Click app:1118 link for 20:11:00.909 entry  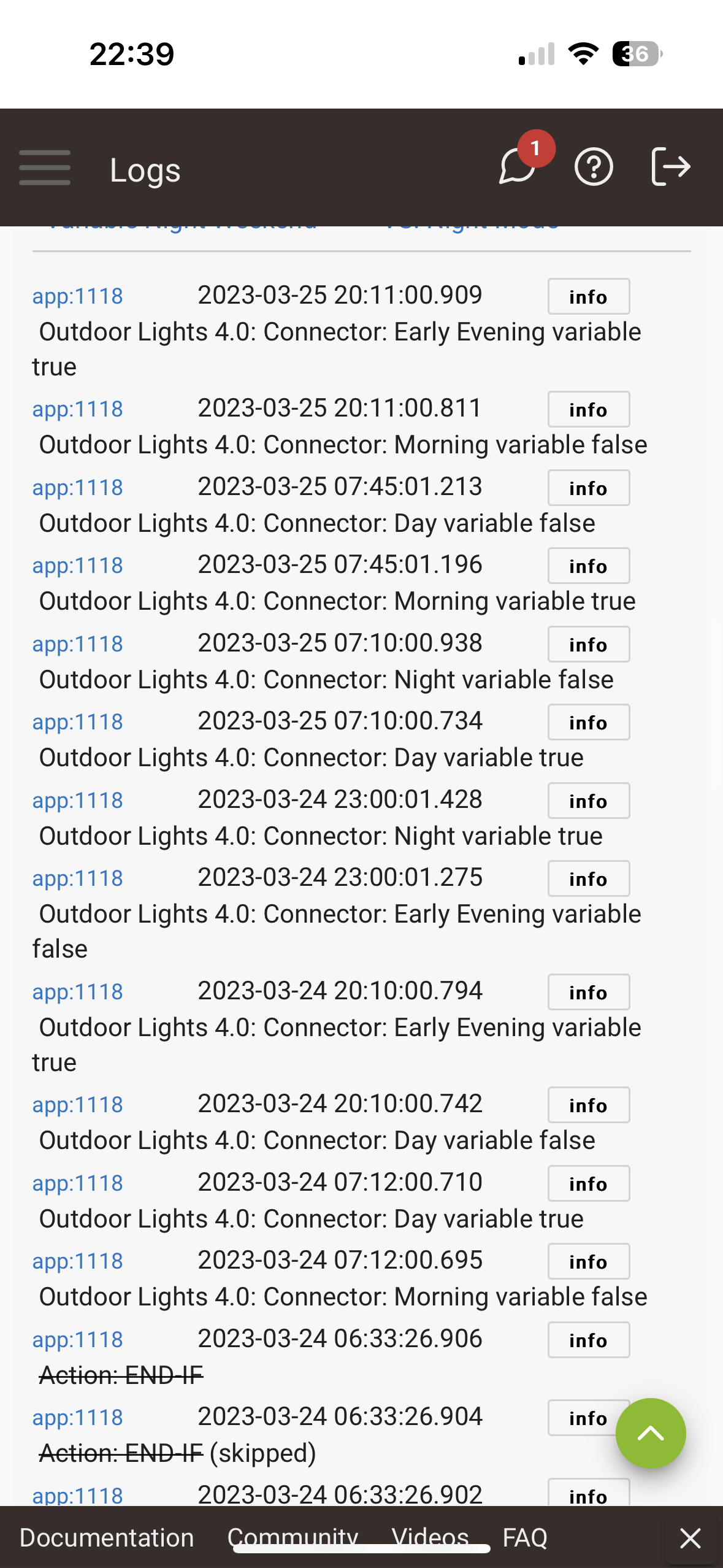coord(78,296)
